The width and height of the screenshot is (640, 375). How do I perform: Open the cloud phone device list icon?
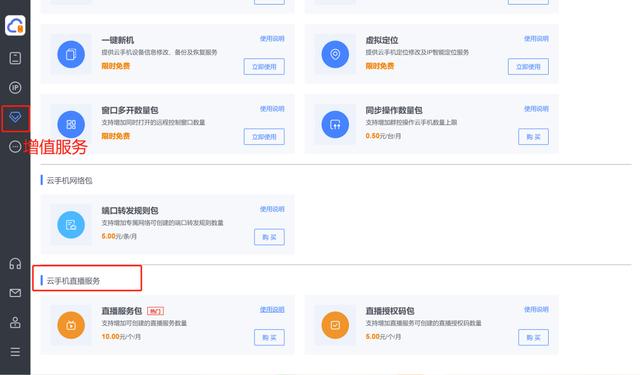point(15,58)
